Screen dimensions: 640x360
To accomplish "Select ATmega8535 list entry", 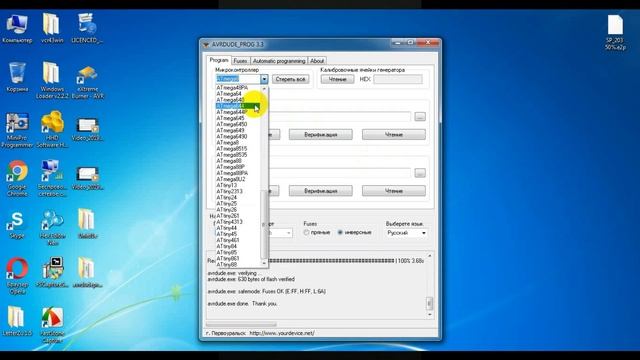I will (x=238, y=155).
